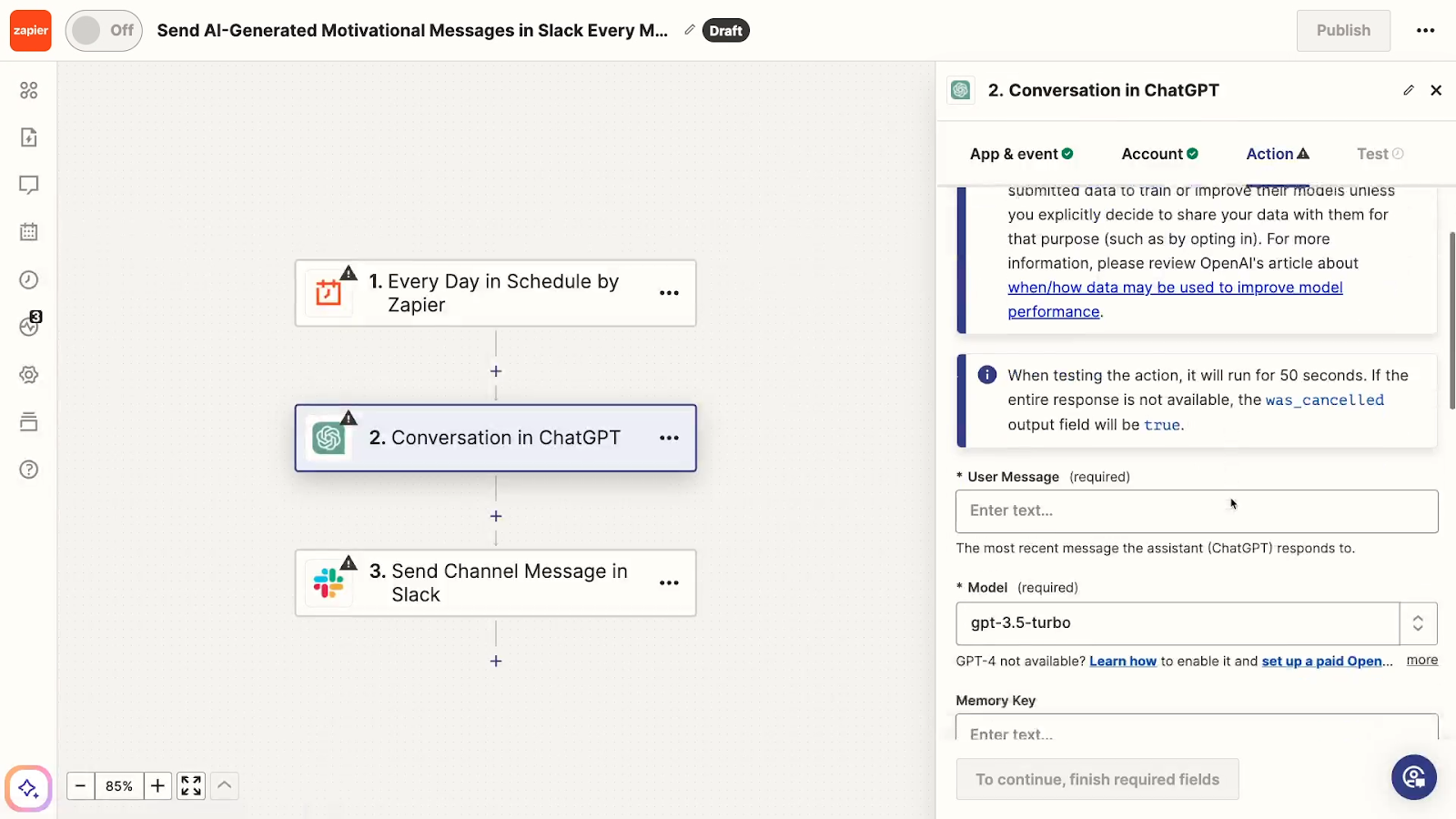This screenshot has width=1456, height=819.
Task: Click To continue, finish required fields button
Action: pos(1097,780)
